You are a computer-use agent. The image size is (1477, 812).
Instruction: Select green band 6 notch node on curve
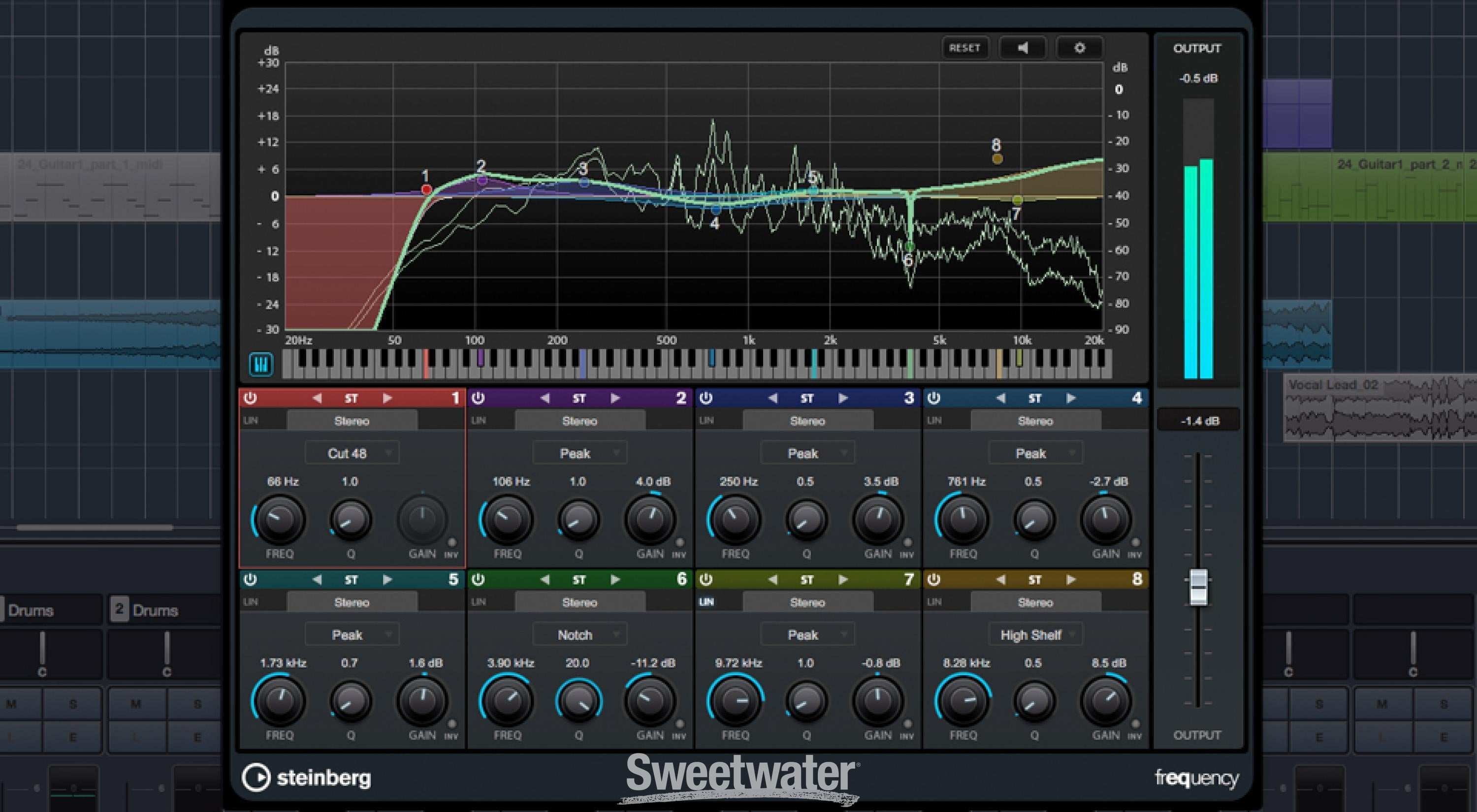tap(910, 247)
